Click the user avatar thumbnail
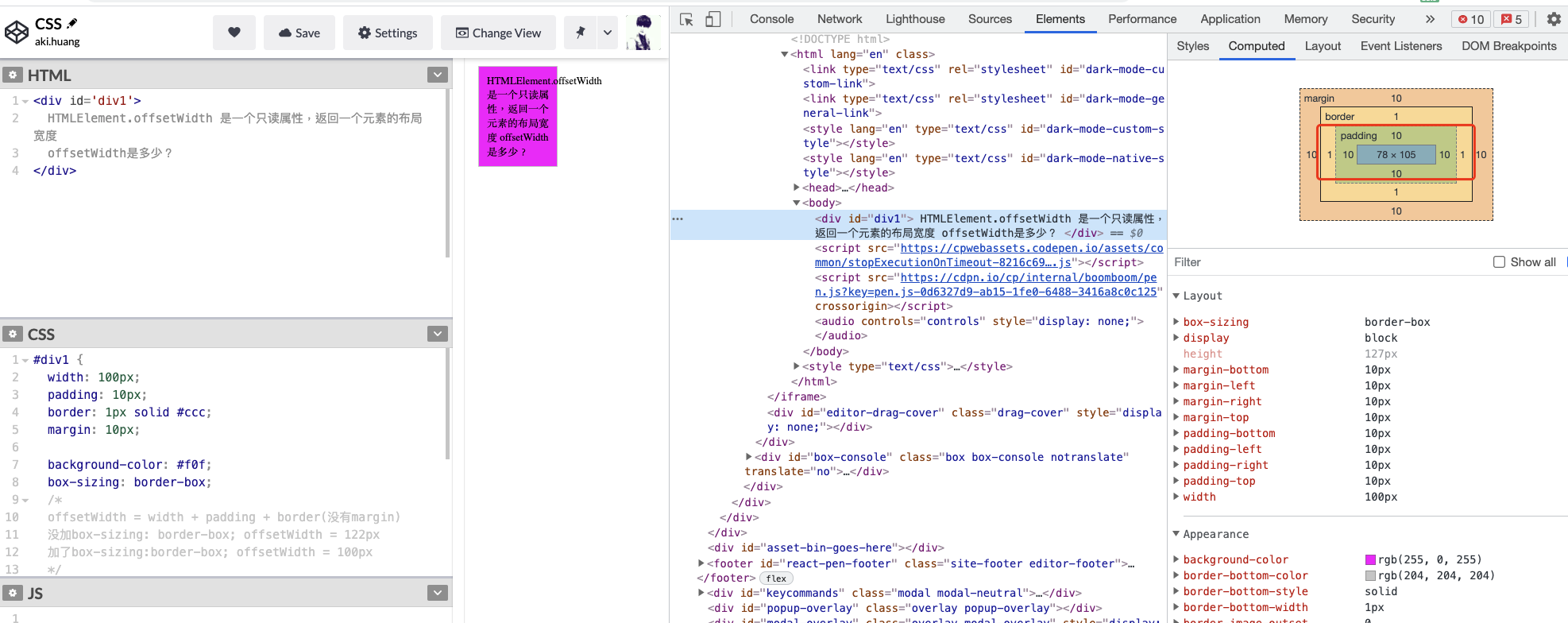The height and width of the screenshot is (623, 1568). [x=643, y=33]
